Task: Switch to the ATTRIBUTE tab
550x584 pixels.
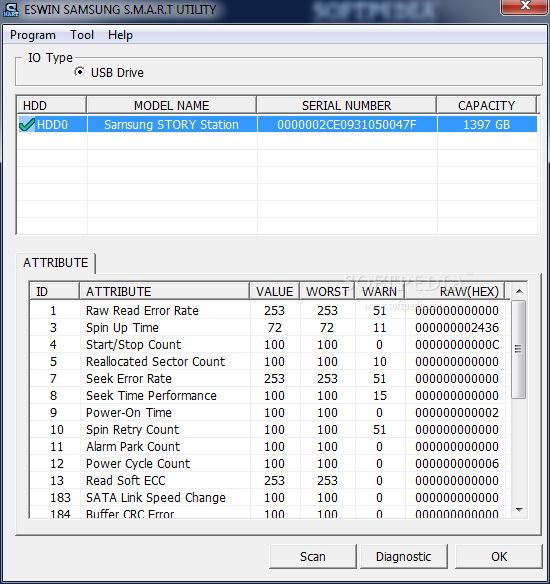Action: pos(55,263)
